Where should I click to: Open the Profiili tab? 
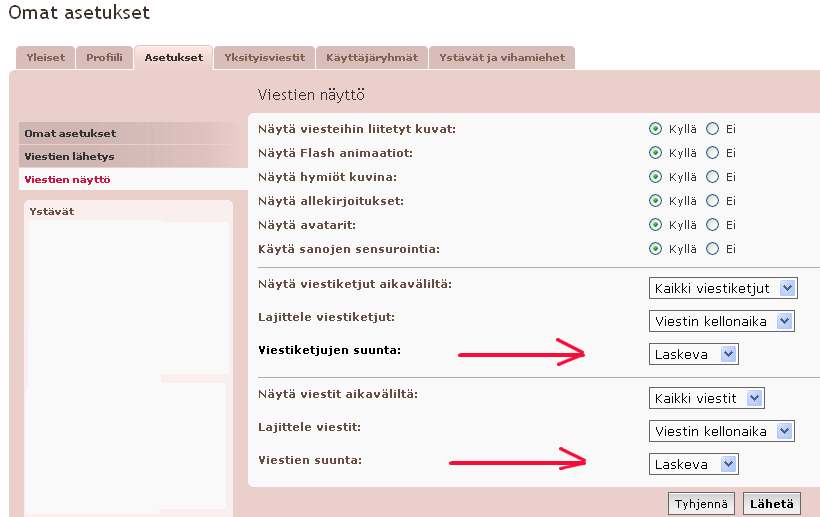click(x=104, y=58)
